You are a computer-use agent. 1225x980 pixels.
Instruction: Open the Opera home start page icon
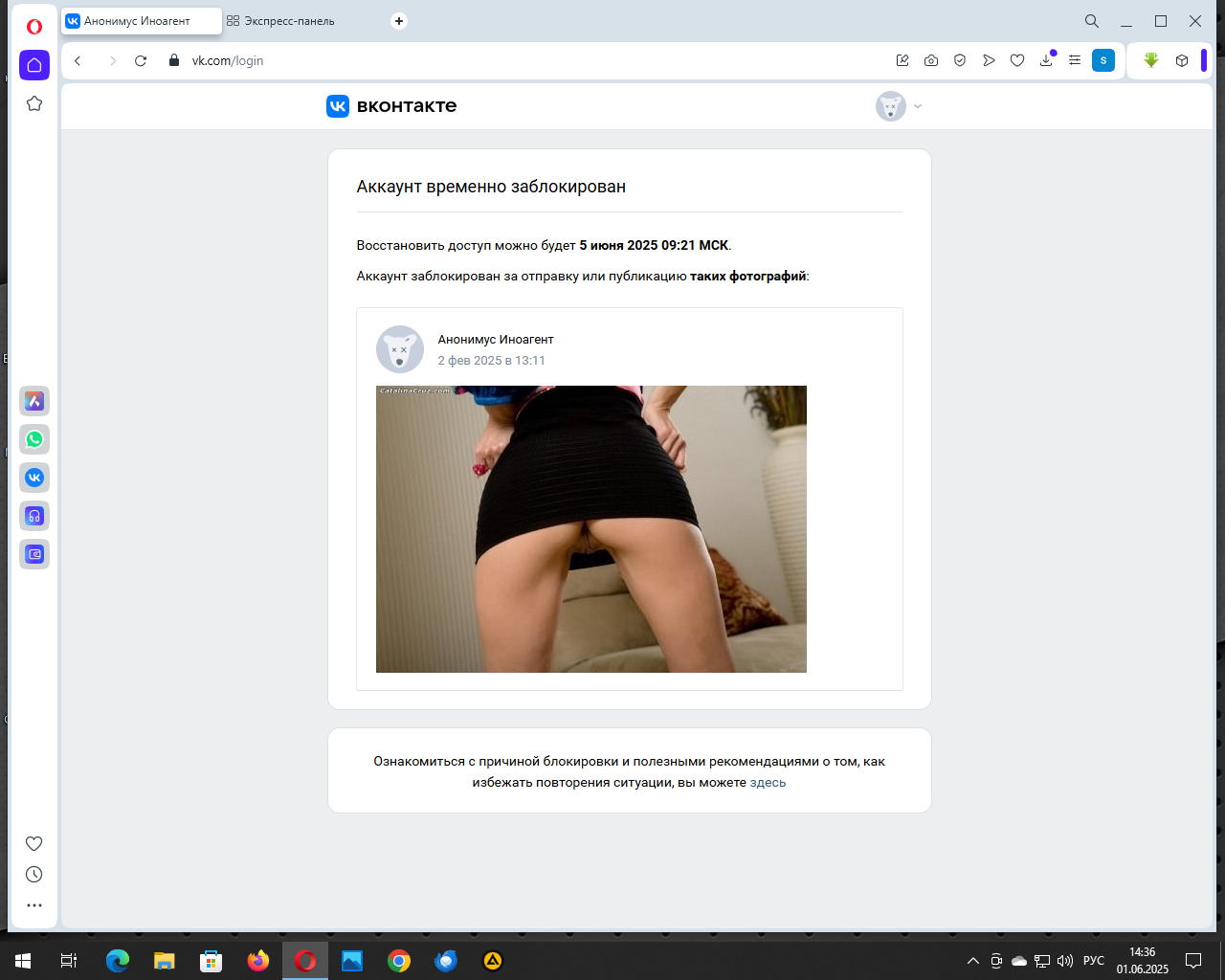point(34,65)
